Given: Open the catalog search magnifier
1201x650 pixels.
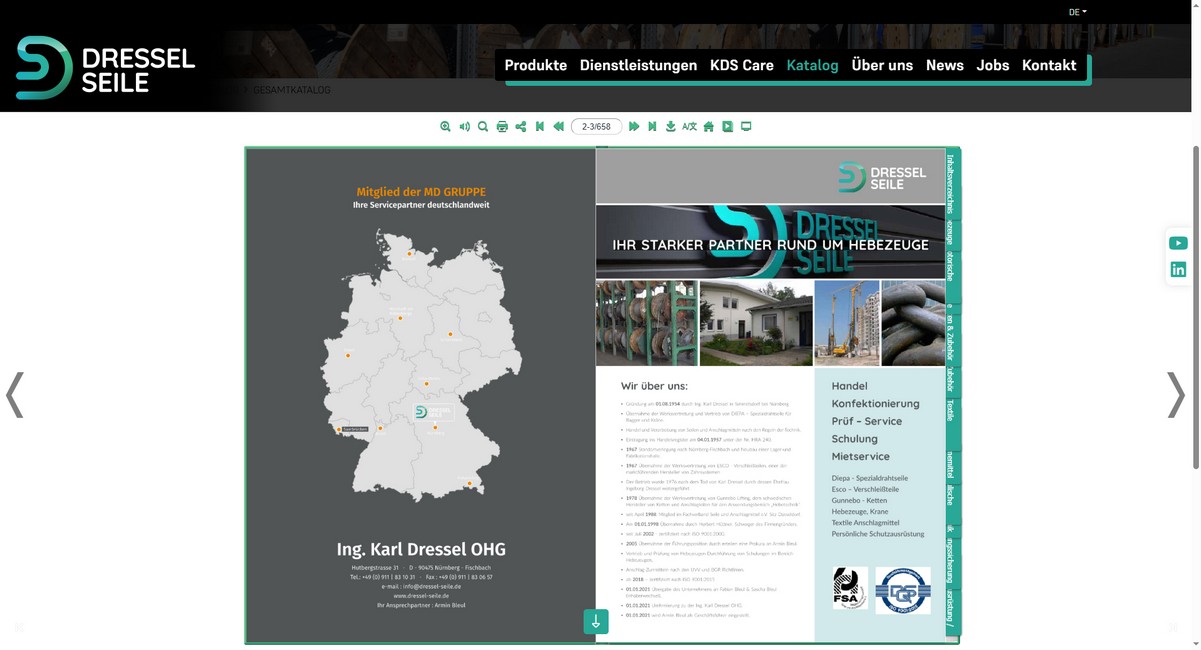Looking at the screenshot, I should (x=483, y=127).
